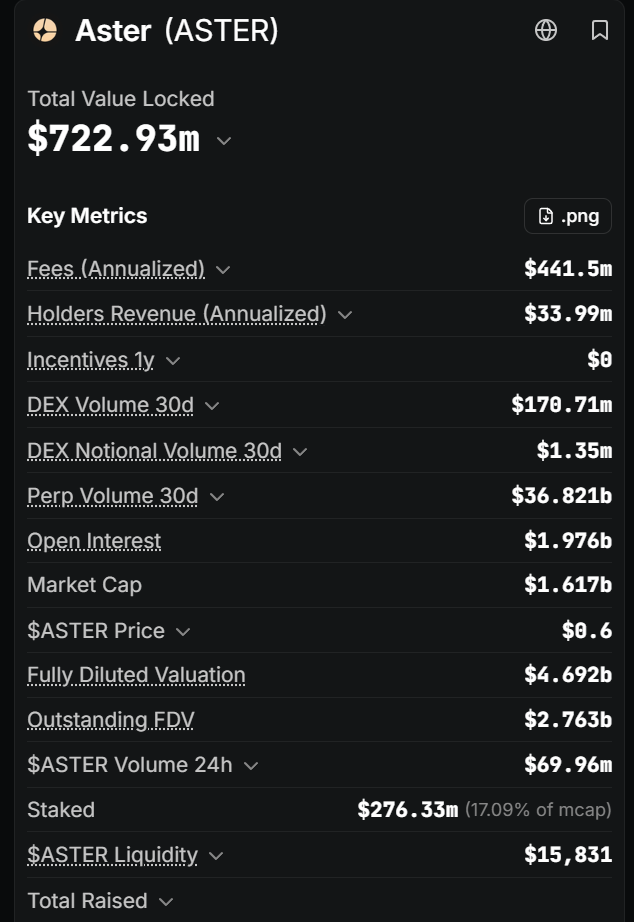634x922 pixels.
Task: Expand the Incentives 1y chevron
Action: click(172, 360)
